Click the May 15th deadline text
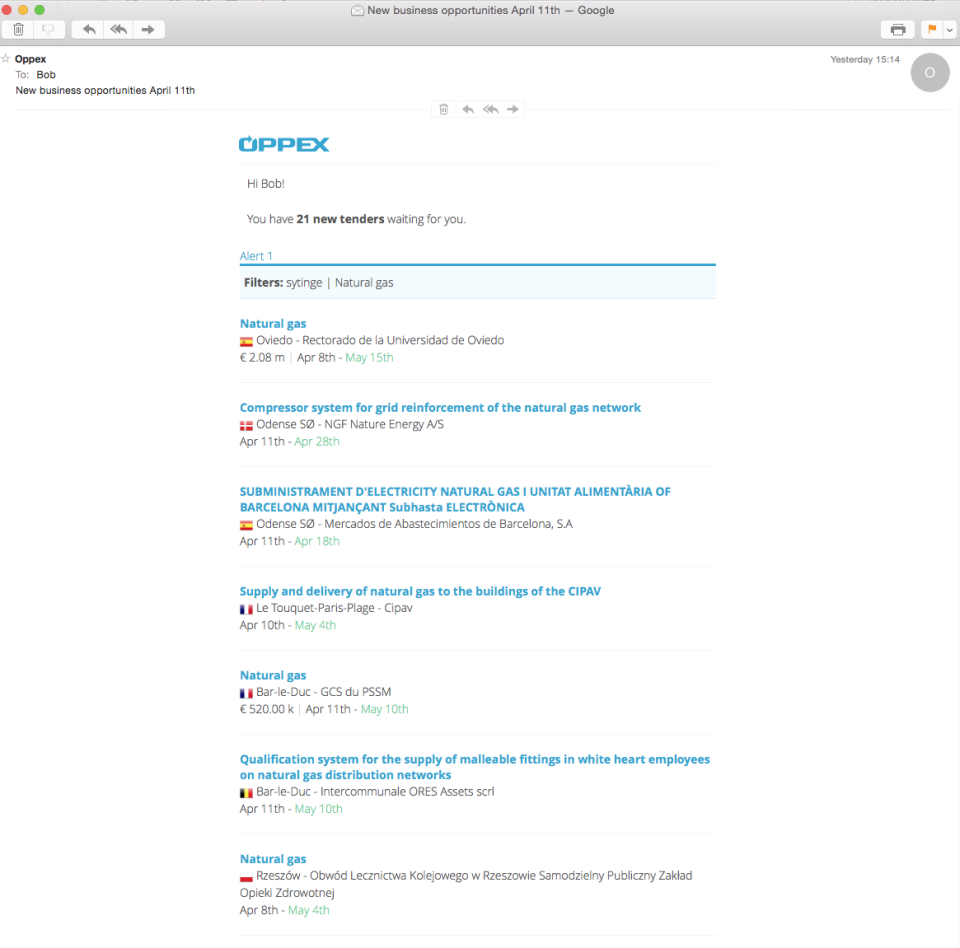The width and height of the screenshot is (960, 948). (369, 358)
